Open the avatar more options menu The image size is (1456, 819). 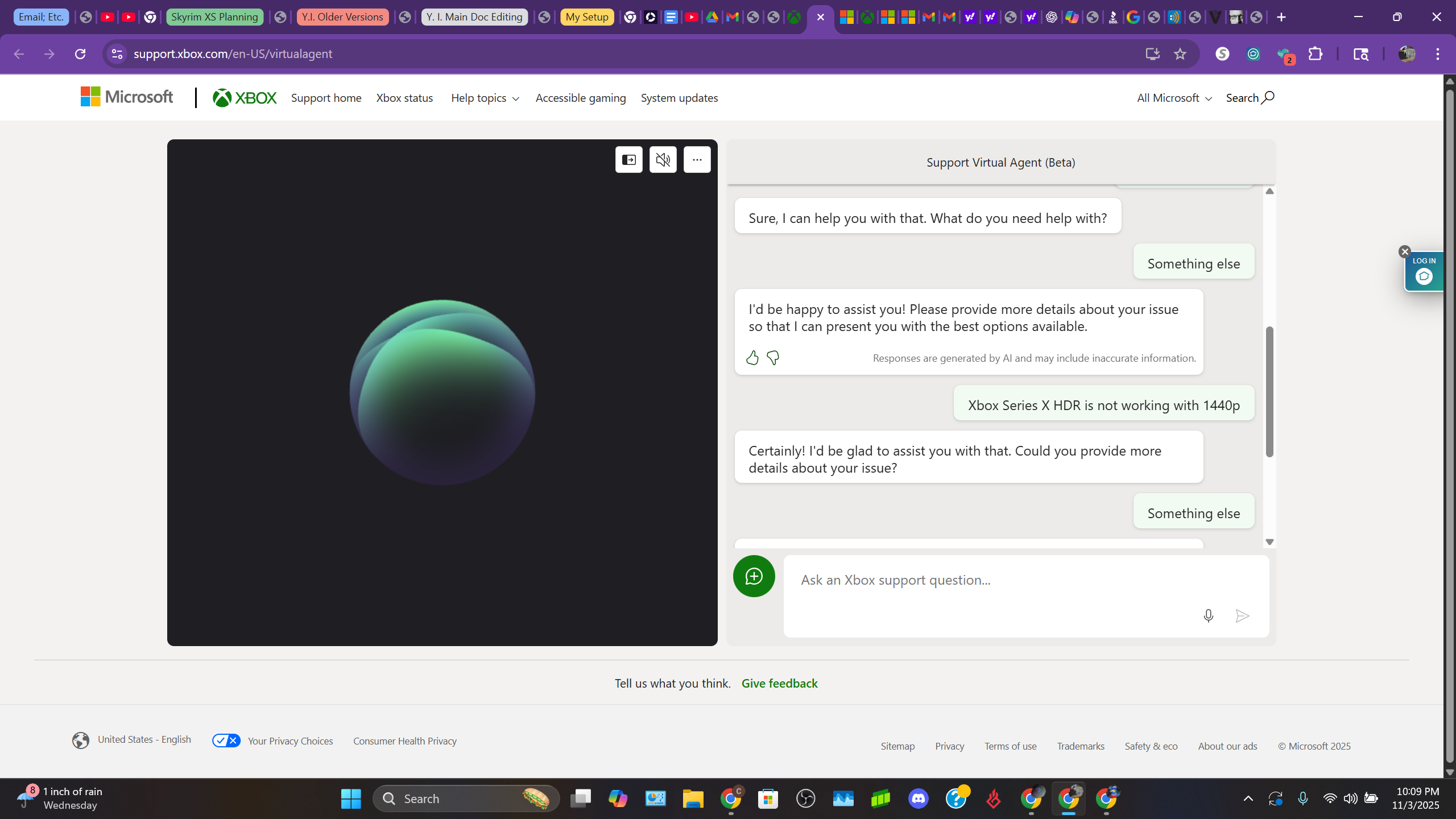(697, 160)
